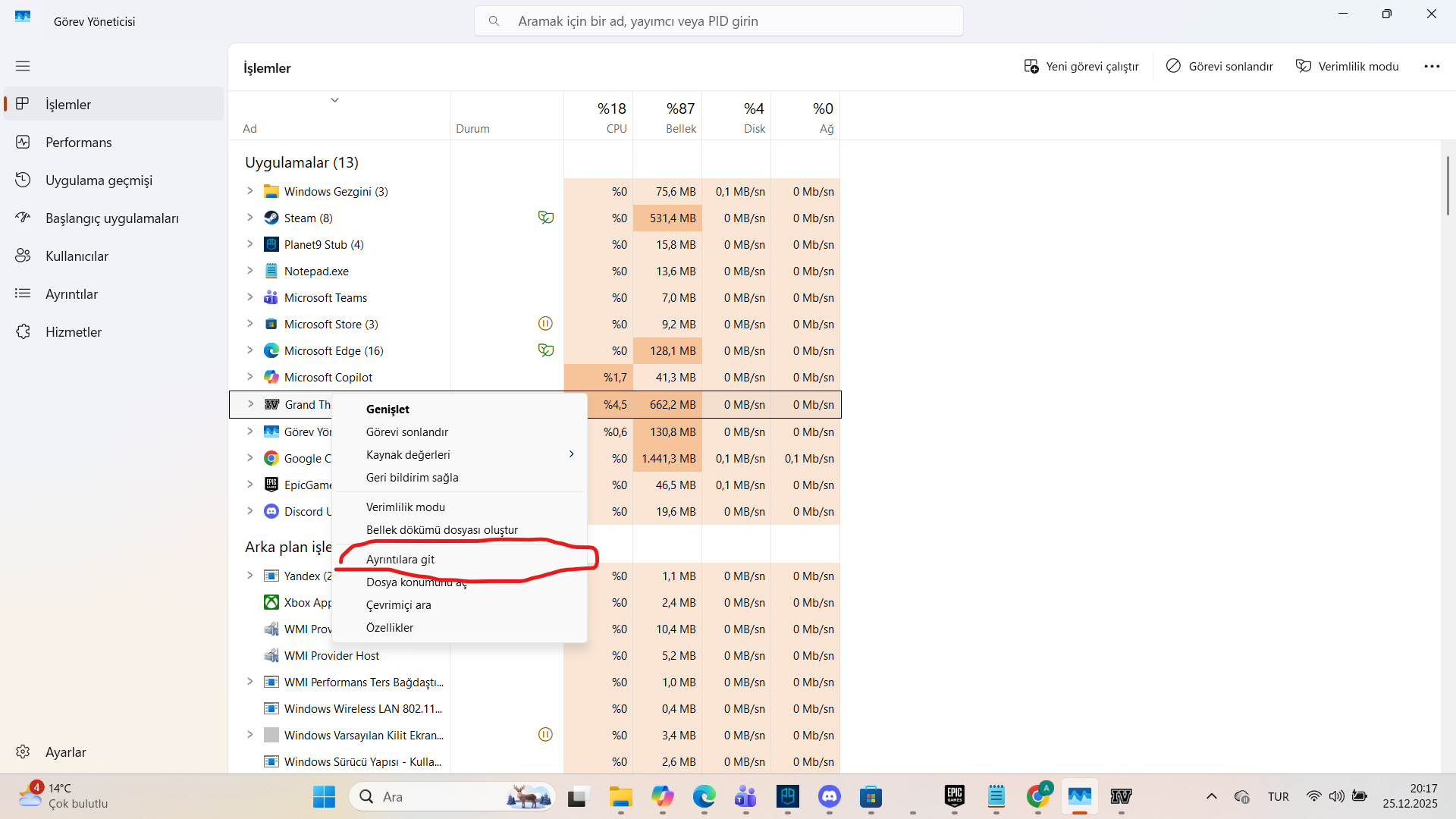The height and width of the screenshot is (819, 1456).
Task: Sort by the Disk column header
Action: 736,116
